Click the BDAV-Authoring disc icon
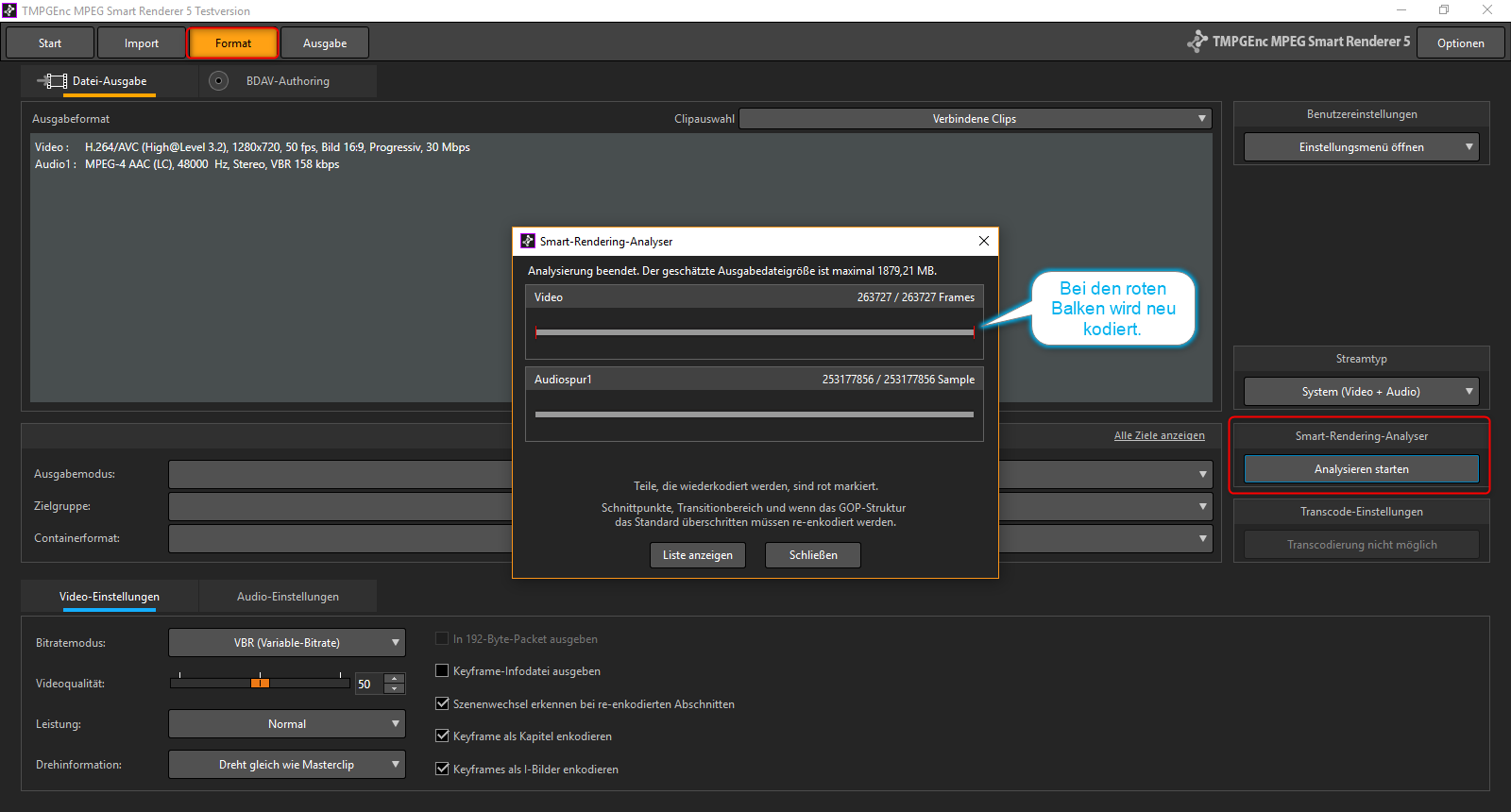 coord(218,81)
